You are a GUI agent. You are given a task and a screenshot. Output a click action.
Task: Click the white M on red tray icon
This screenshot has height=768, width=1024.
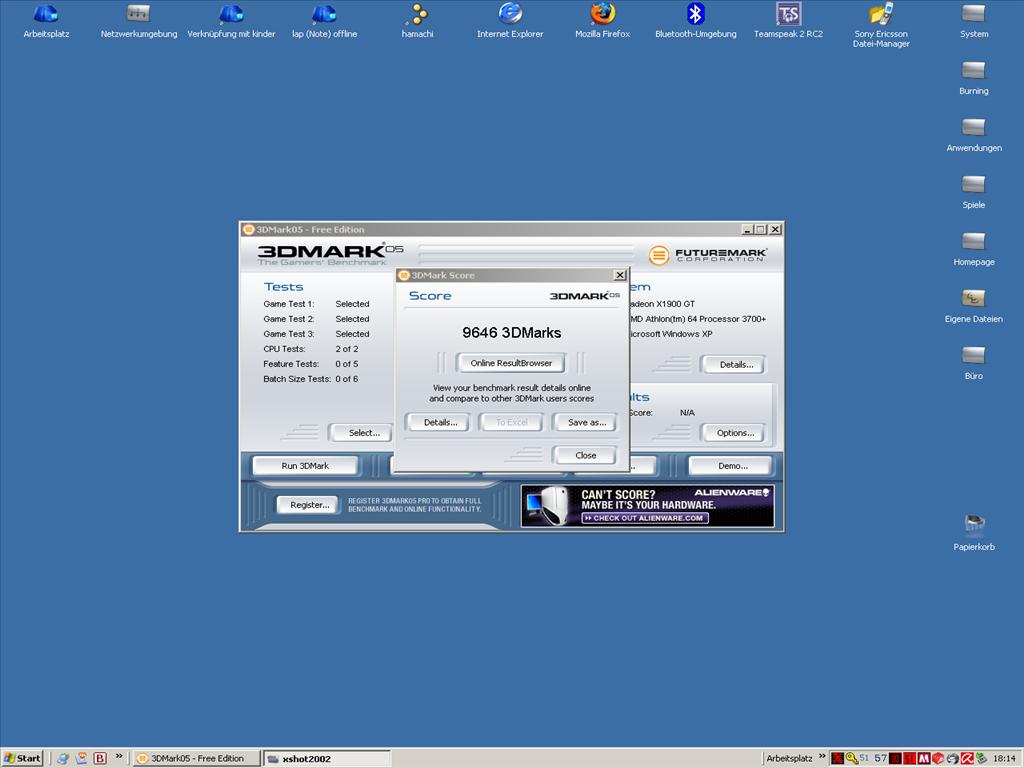pos(923,758)
